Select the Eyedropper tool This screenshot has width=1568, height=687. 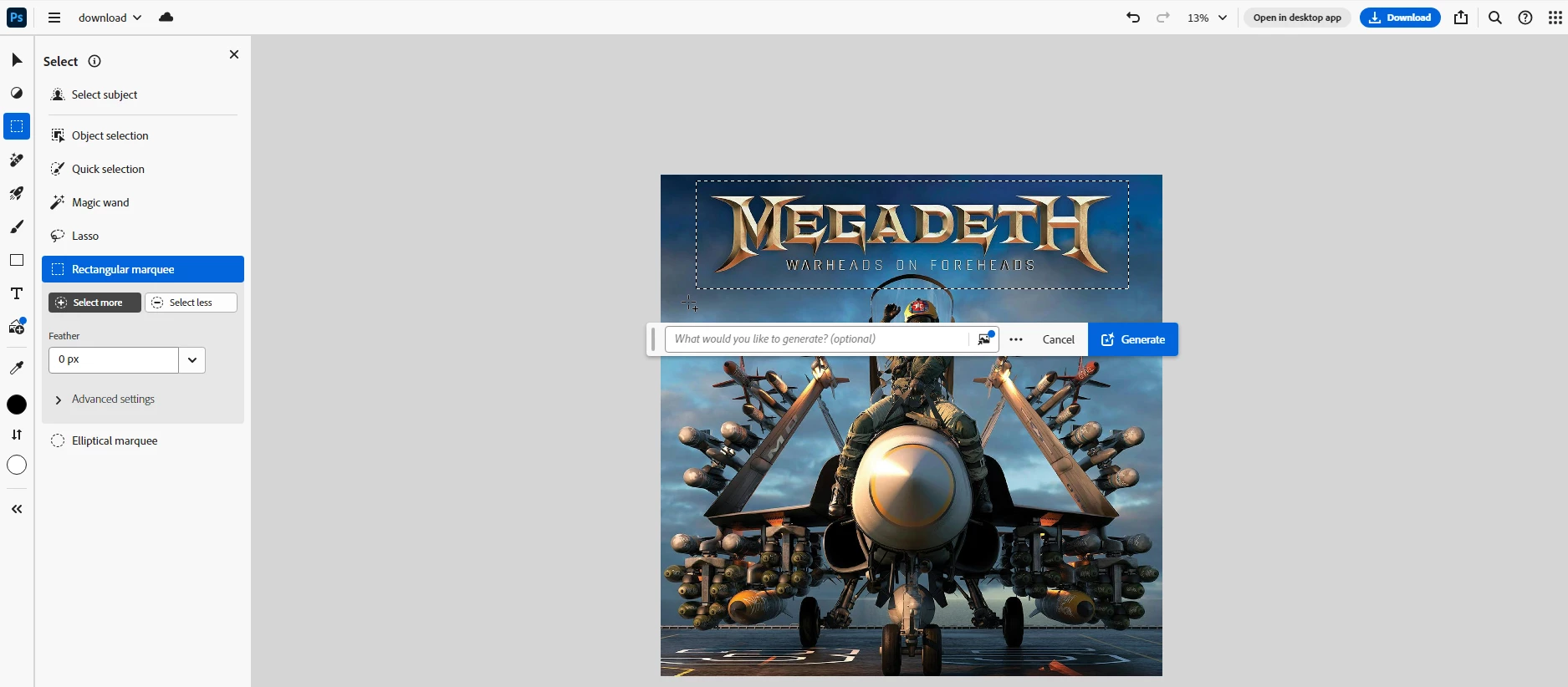click(17, 368)
